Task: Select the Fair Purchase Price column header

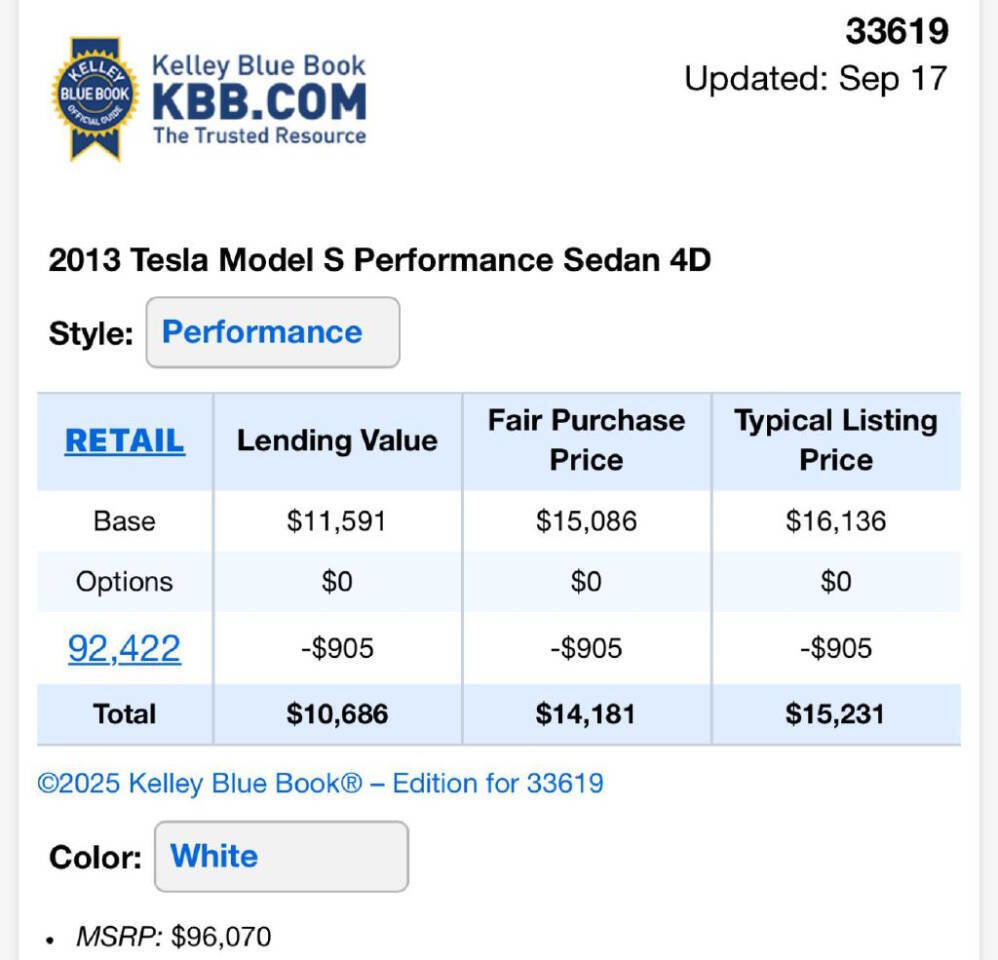Action: (x=584, y=440)
